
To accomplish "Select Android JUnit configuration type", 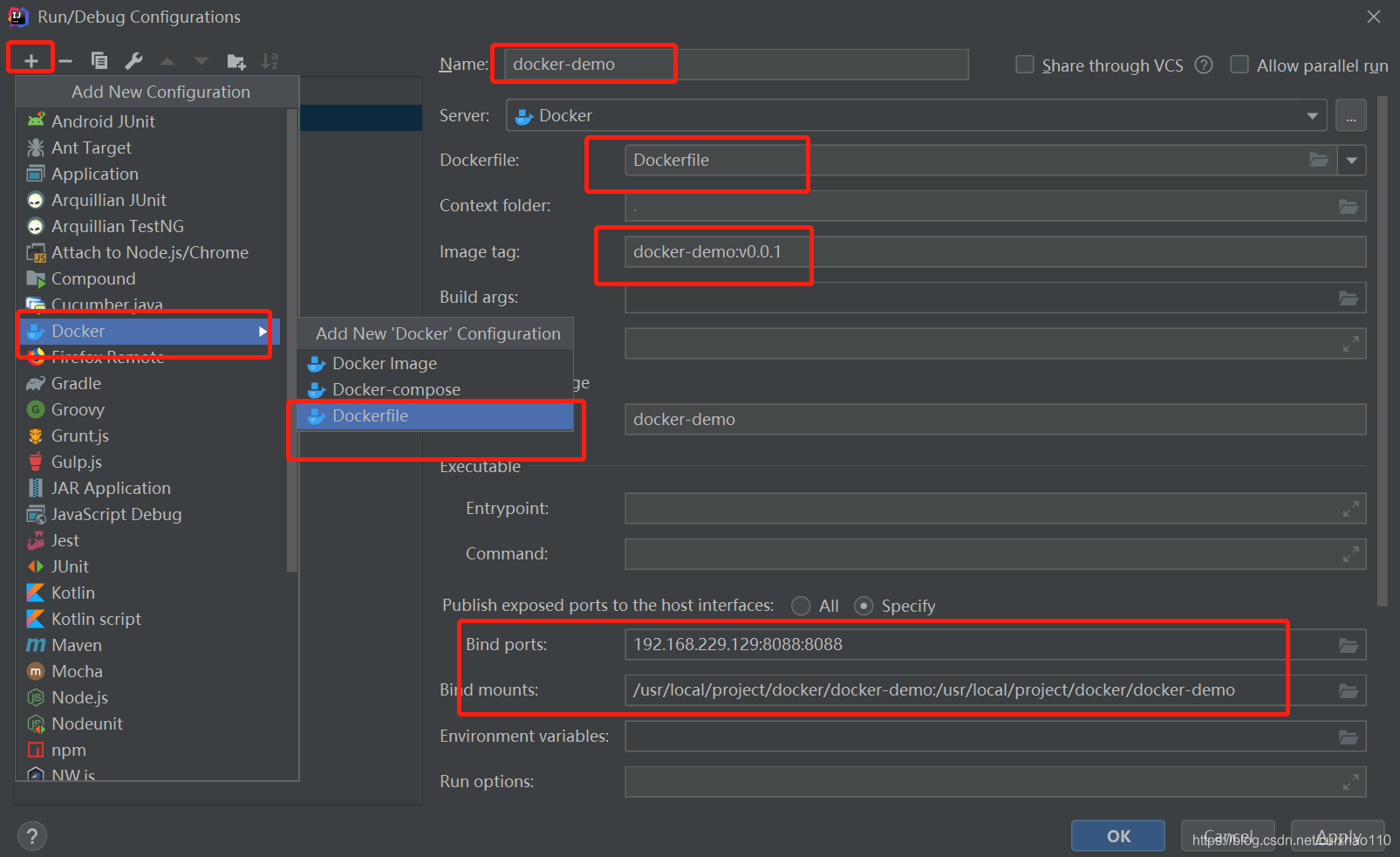I will coord(153,121).
